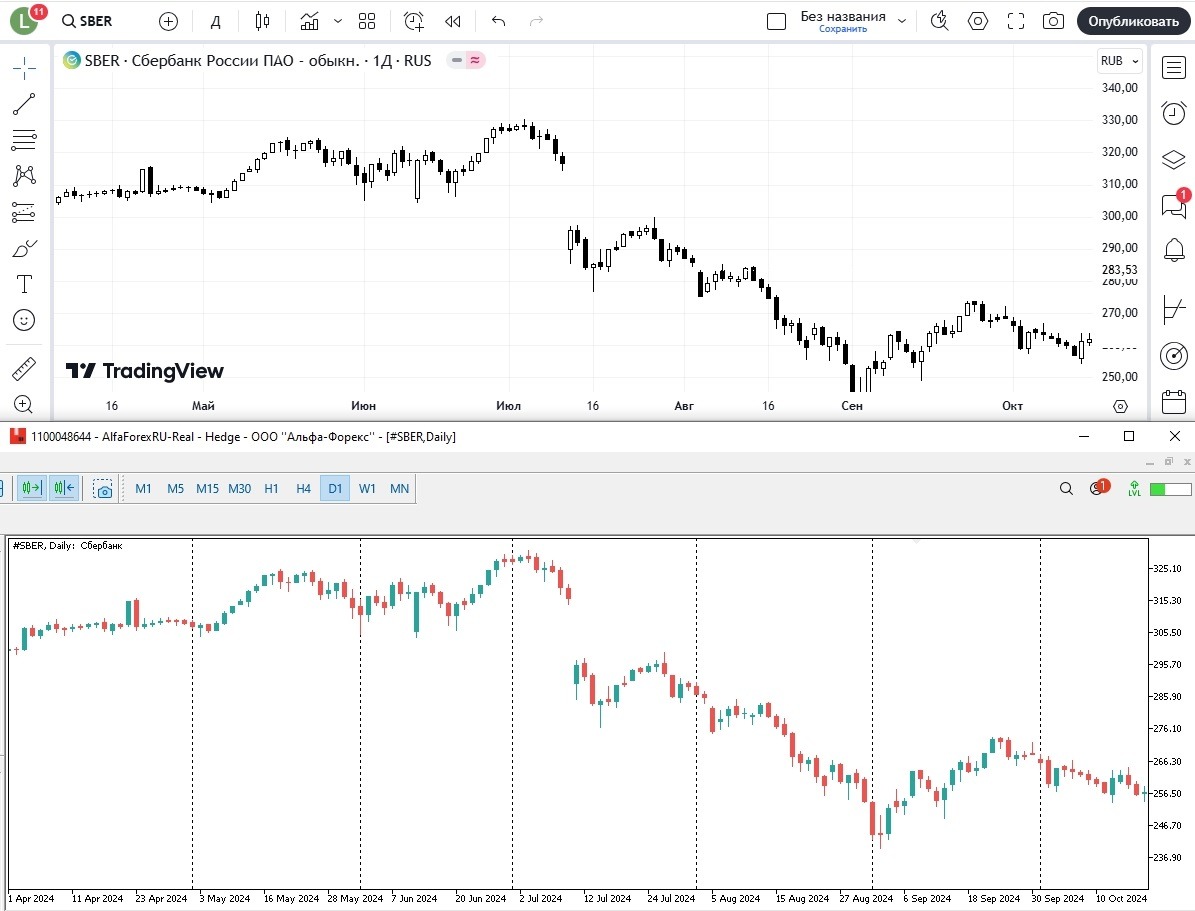Open the MetaTrader account notification icon
This screenshot has width=1195, height=911.
(1099, 488)
